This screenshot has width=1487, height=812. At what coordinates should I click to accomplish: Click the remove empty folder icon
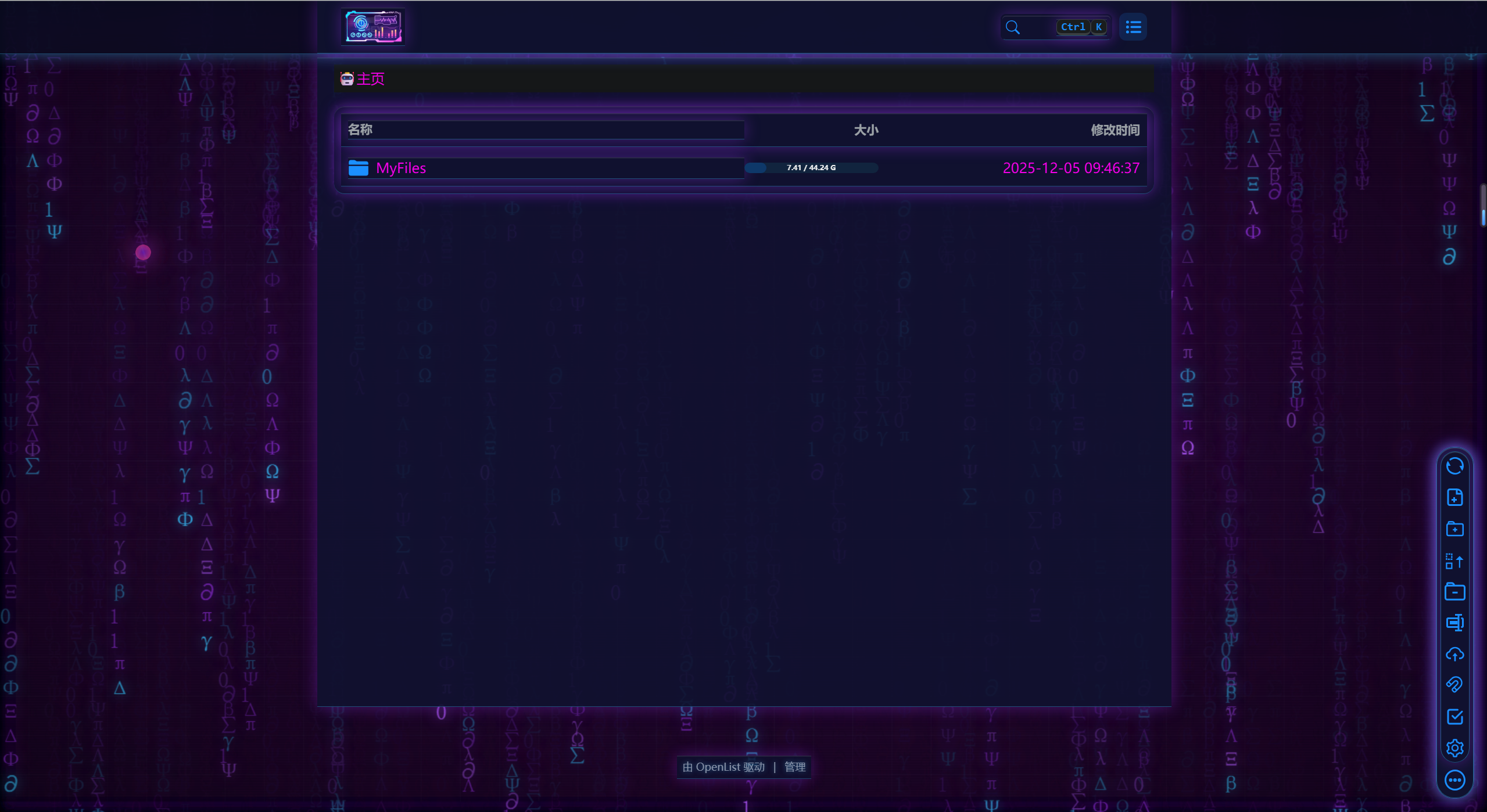[1454, 592]
